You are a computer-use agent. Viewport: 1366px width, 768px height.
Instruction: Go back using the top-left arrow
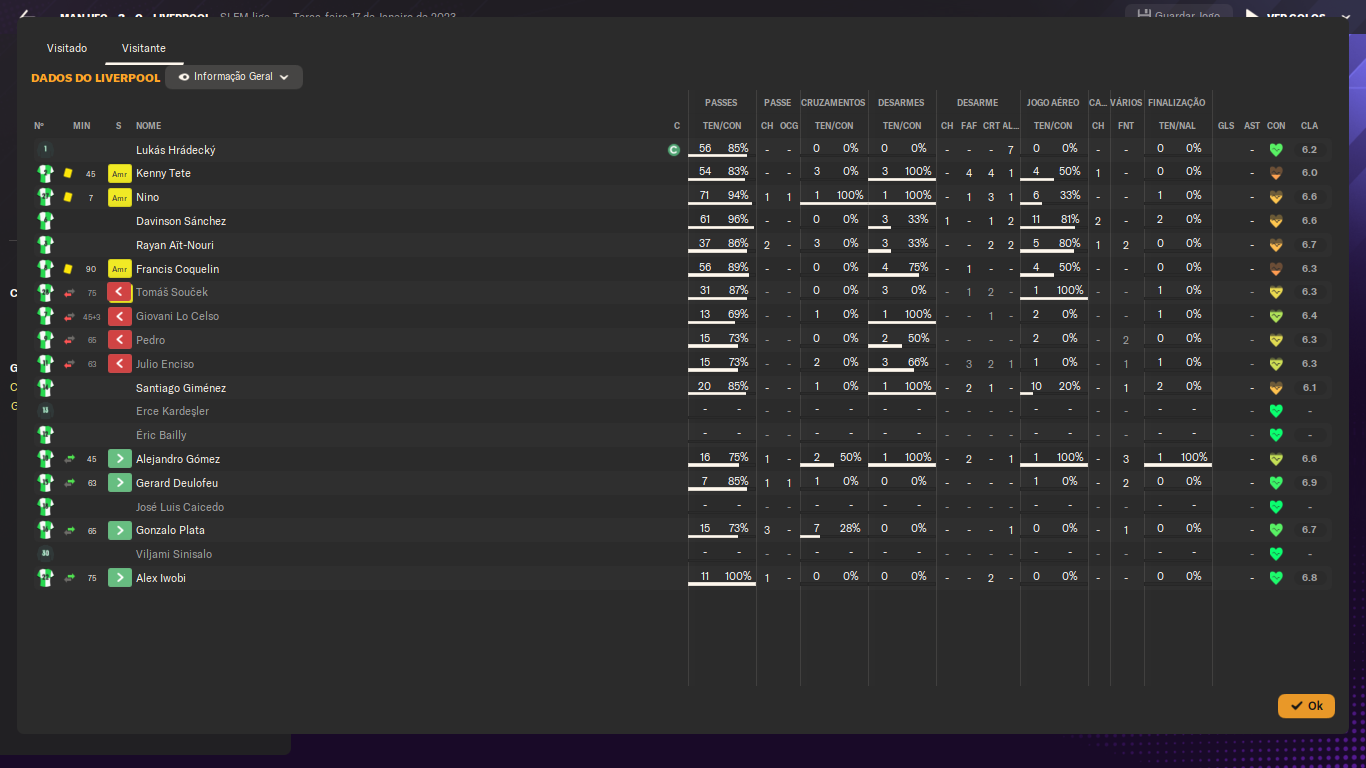[x=26, y=16]
